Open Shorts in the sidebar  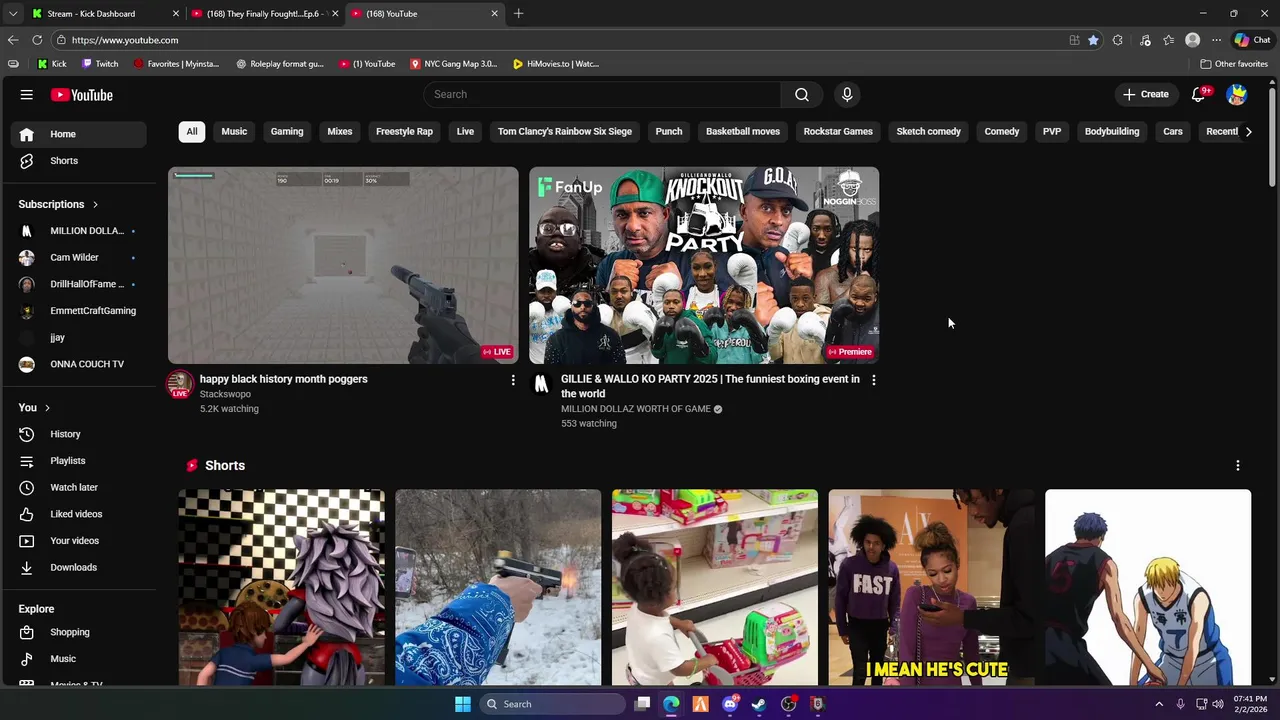point(64,161)
